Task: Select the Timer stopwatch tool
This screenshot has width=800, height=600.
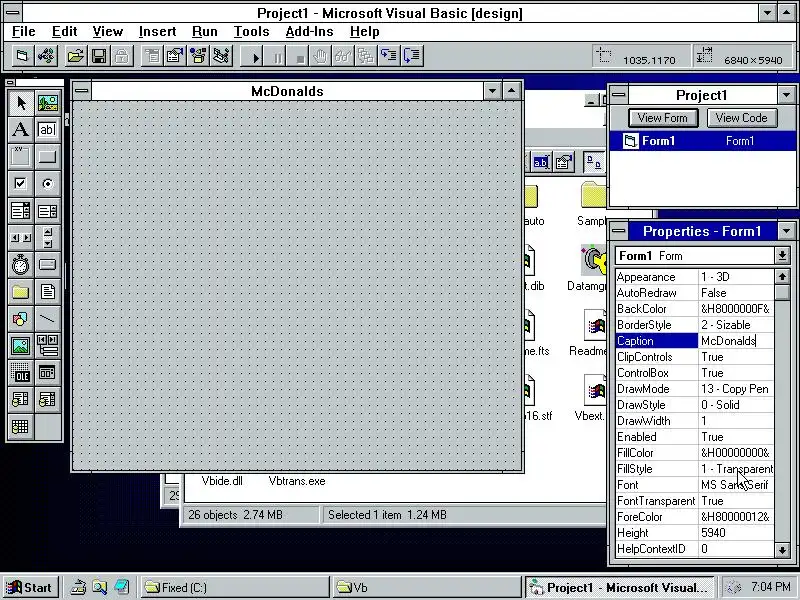Action: pos(20,265)
